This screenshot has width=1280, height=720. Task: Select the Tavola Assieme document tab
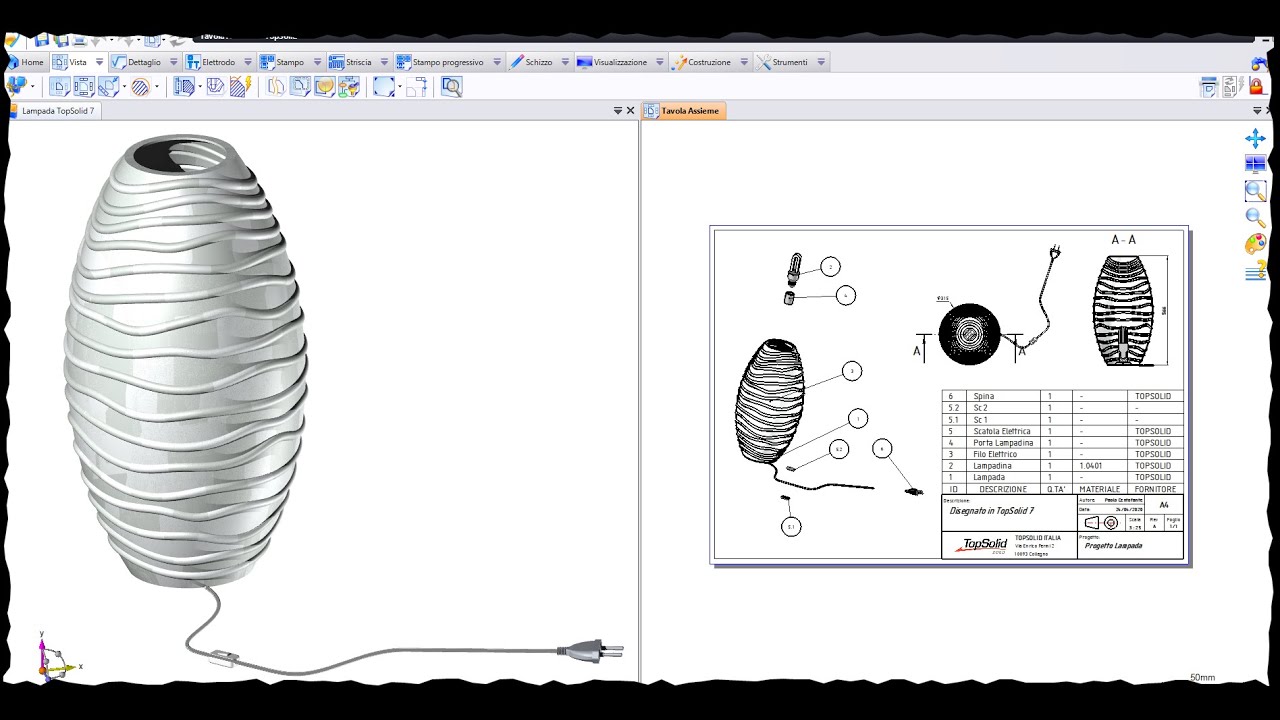coord(682,111)
